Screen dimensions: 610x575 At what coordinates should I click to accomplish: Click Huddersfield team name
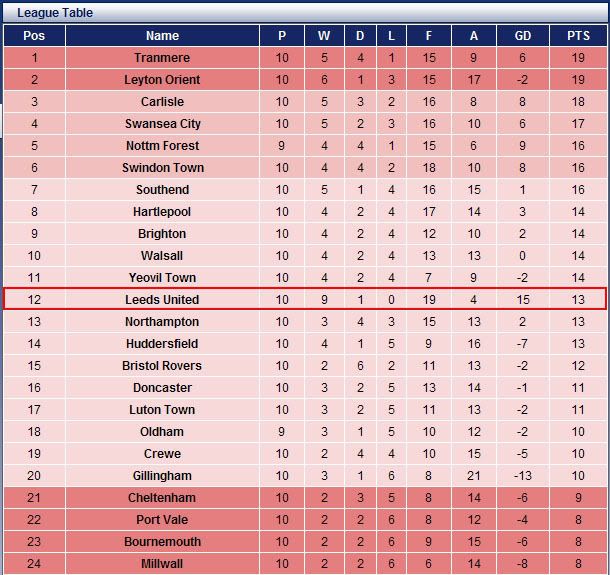coord(162,344)
